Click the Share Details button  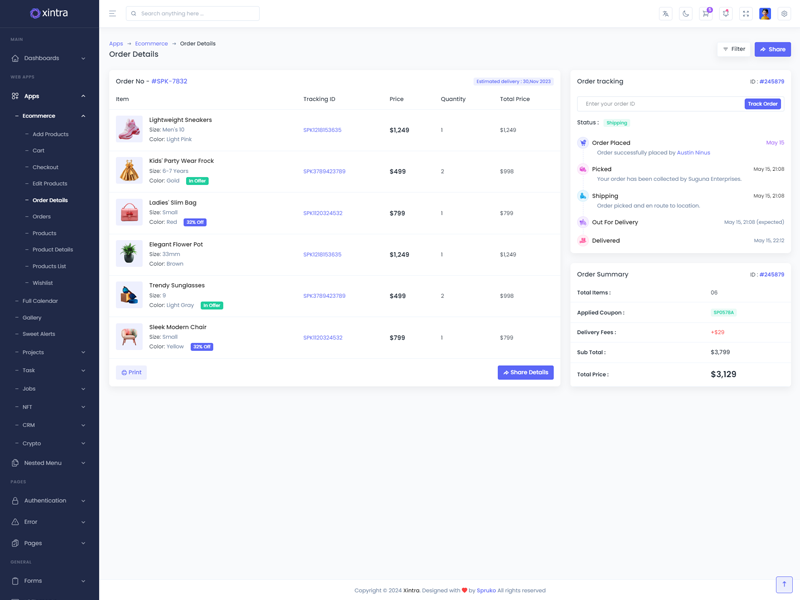[525, 372]
